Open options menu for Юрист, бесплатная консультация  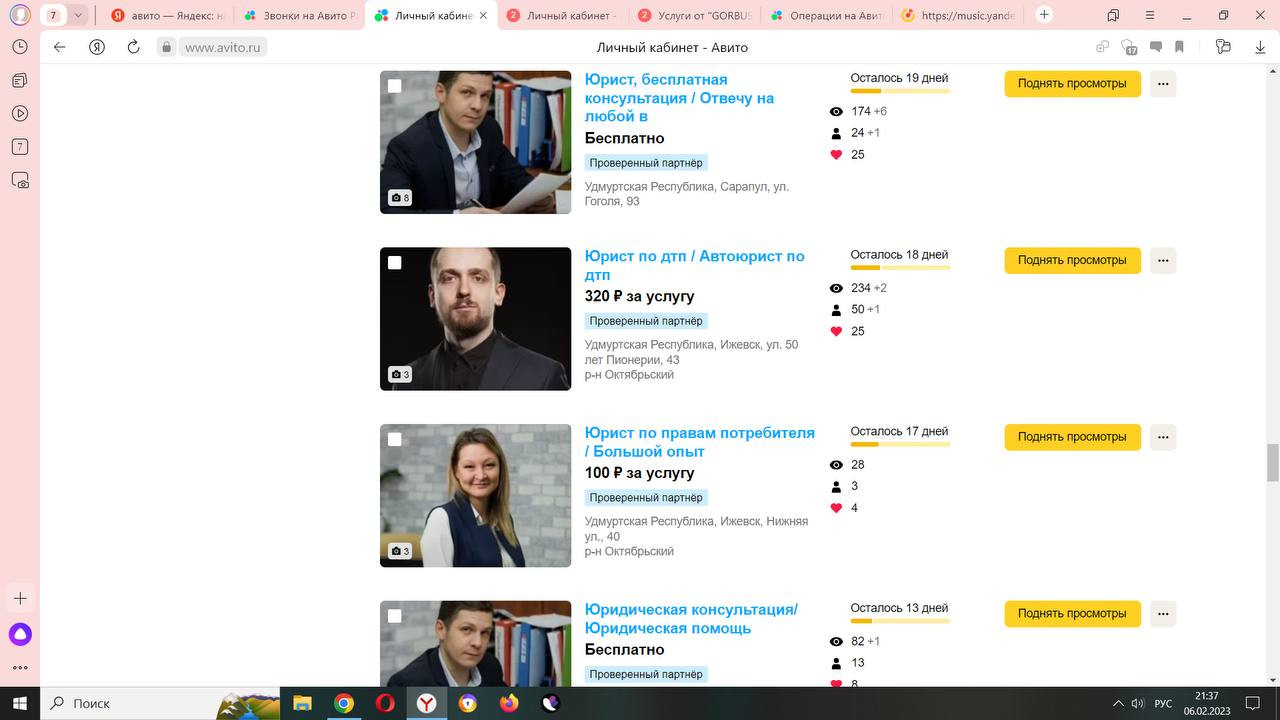1163,84
